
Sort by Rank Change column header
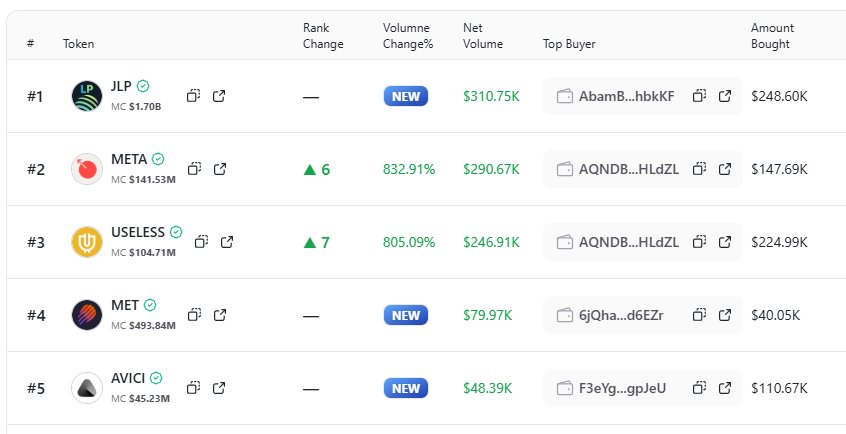[x=323, y=36]
